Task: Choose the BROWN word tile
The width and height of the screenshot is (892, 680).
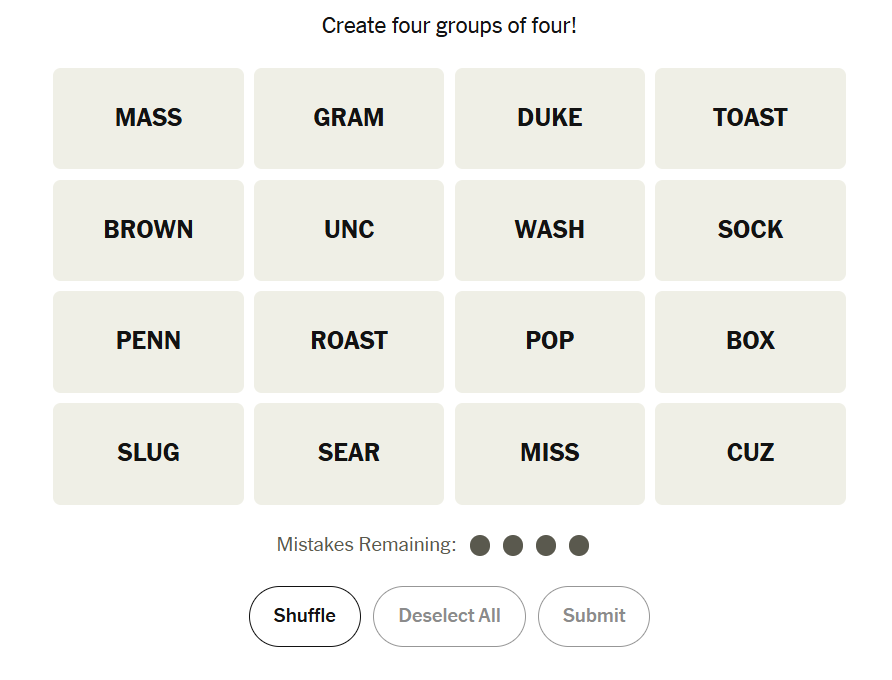Action: (148, 230)
